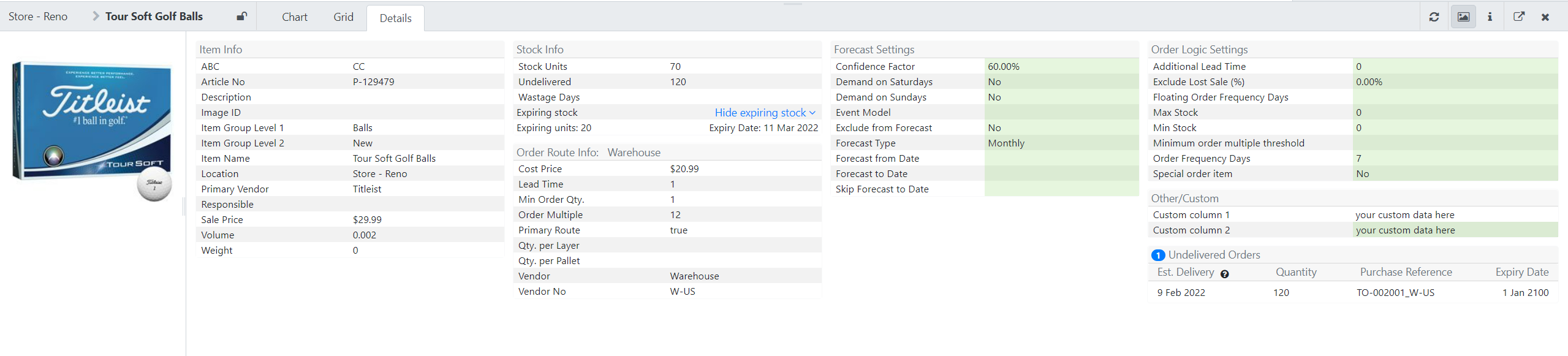This screenshot has height=356, width=1568.
Task: Select the Details tab
Action: pyautogui.click(x=395, y=18)
